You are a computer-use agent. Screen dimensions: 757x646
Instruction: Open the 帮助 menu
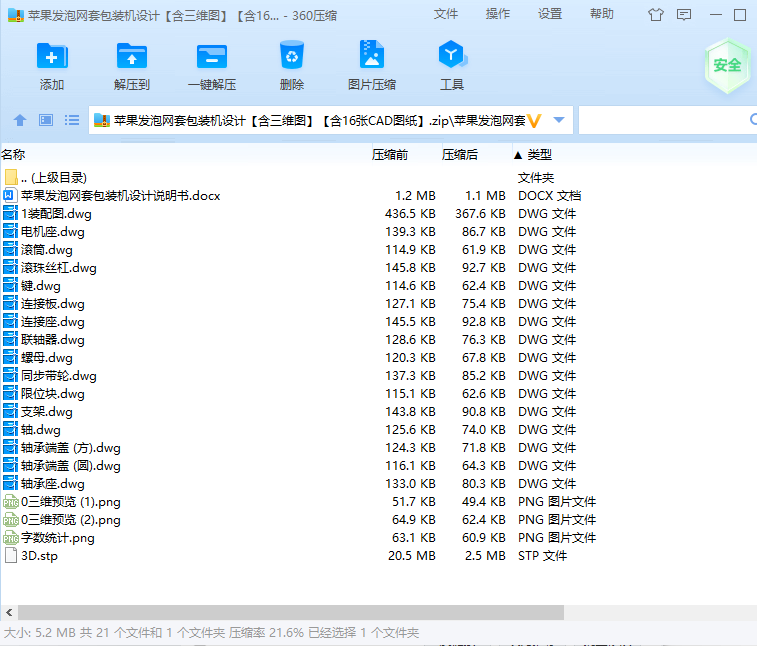pyautogui.click(x=602, y=14)
